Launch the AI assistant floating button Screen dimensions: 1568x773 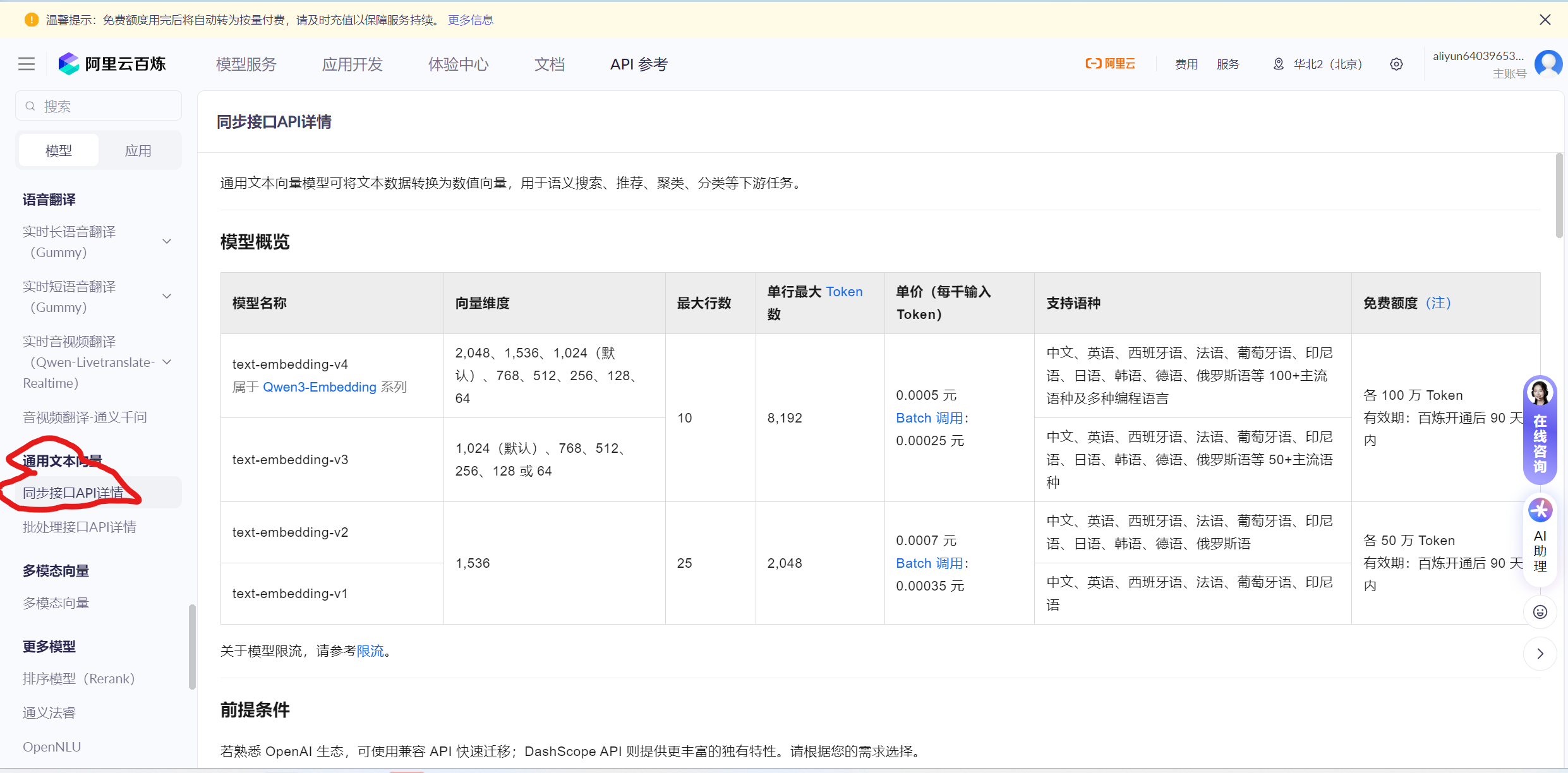coord(1540,534)
